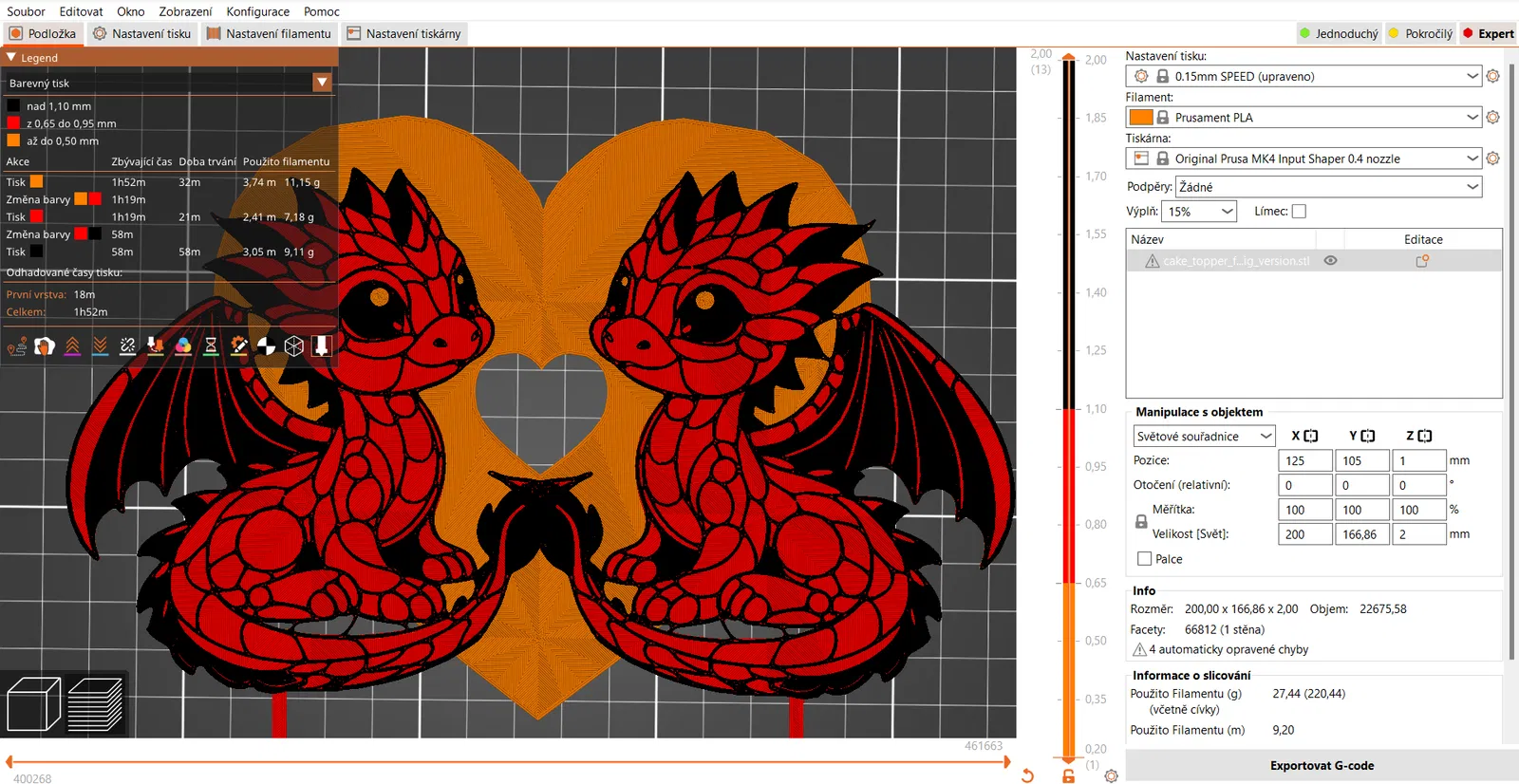
Task: Click Exportovat G-code button
Action: (1322, 766)
